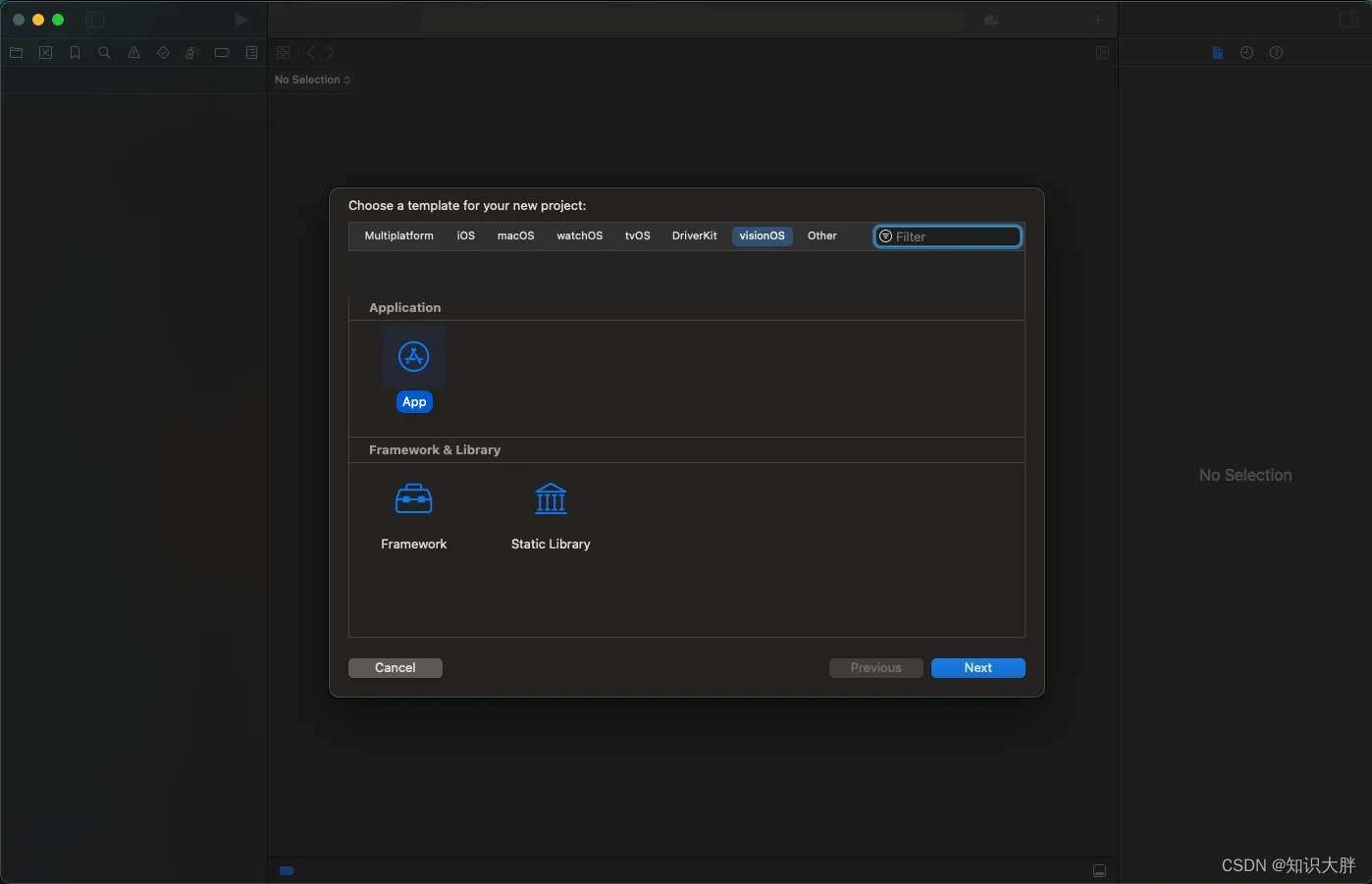Viewport: 1372px width, 884px height.
Task: Show the Quick Help inspector icon
Action: coord(1276,53)
